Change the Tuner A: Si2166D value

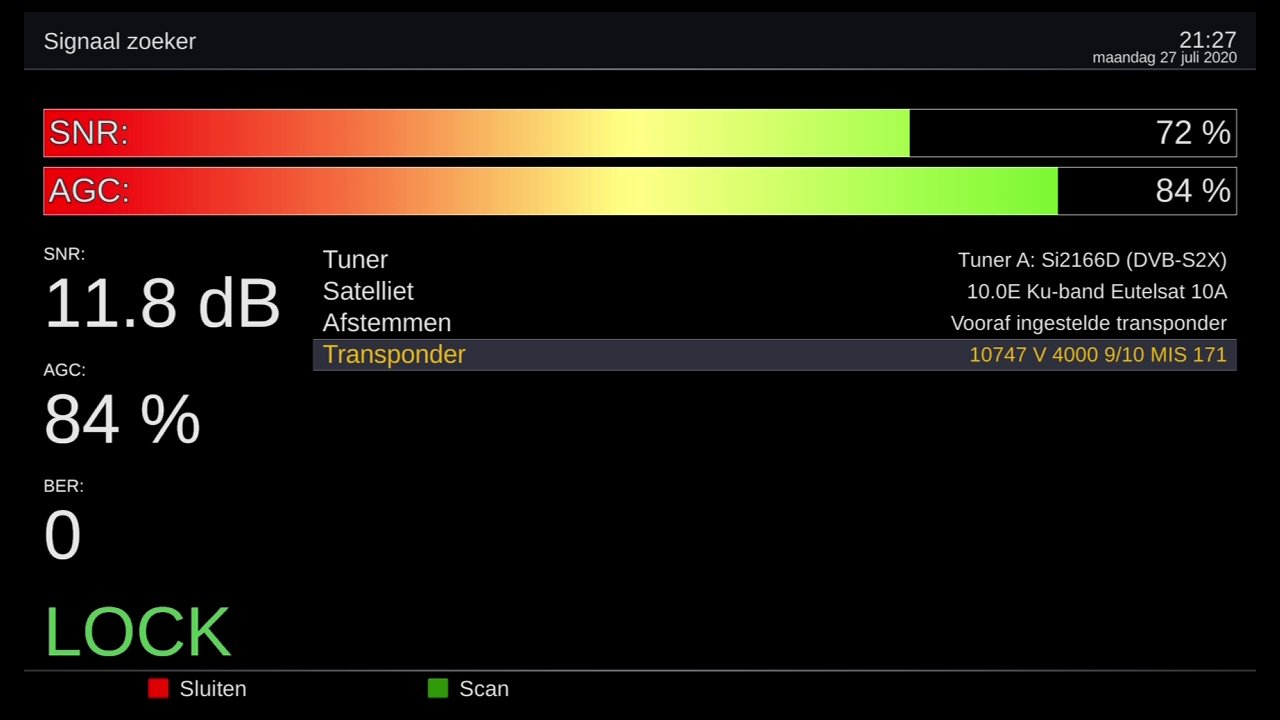click(x=1091, y=260)
